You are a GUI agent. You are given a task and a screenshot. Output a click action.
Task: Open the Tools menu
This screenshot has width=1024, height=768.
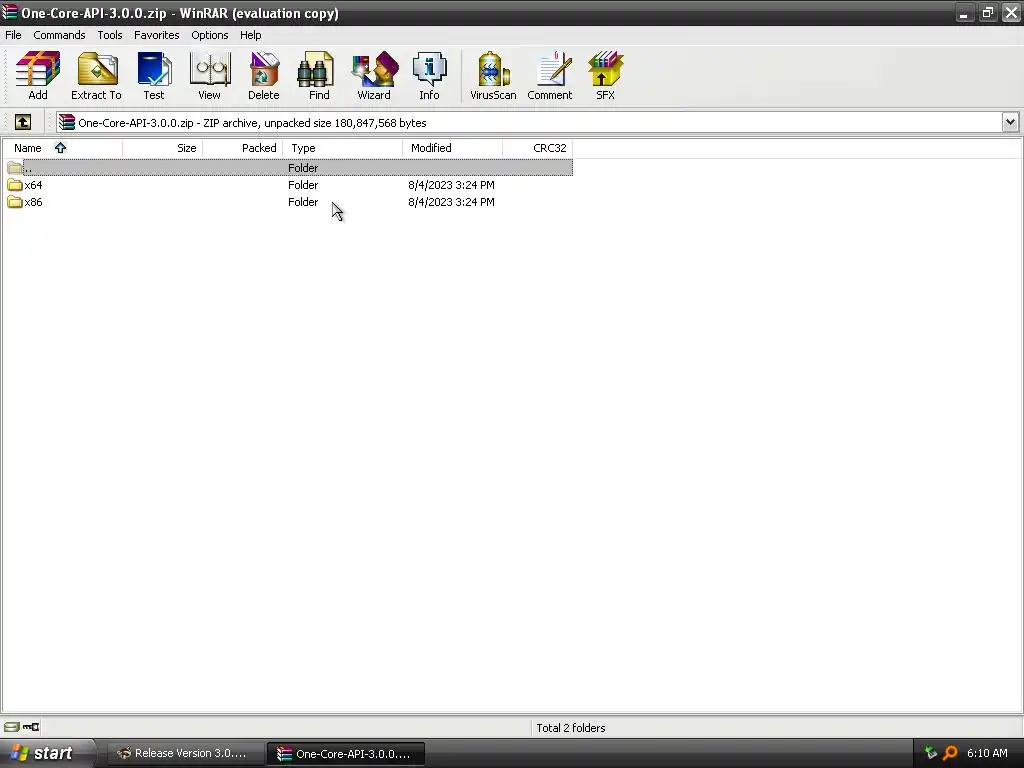pos(110,35)
